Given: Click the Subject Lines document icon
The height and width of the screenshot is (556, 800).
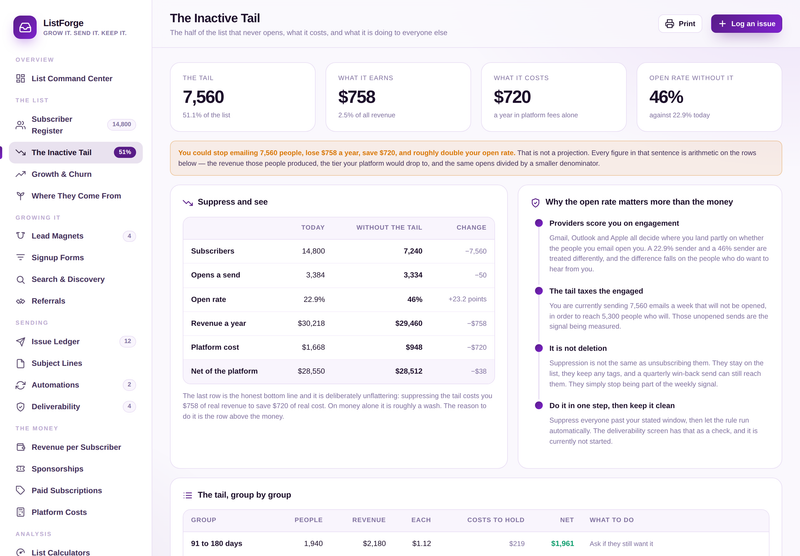Looking at the screenshot, I should pos(20,363).
